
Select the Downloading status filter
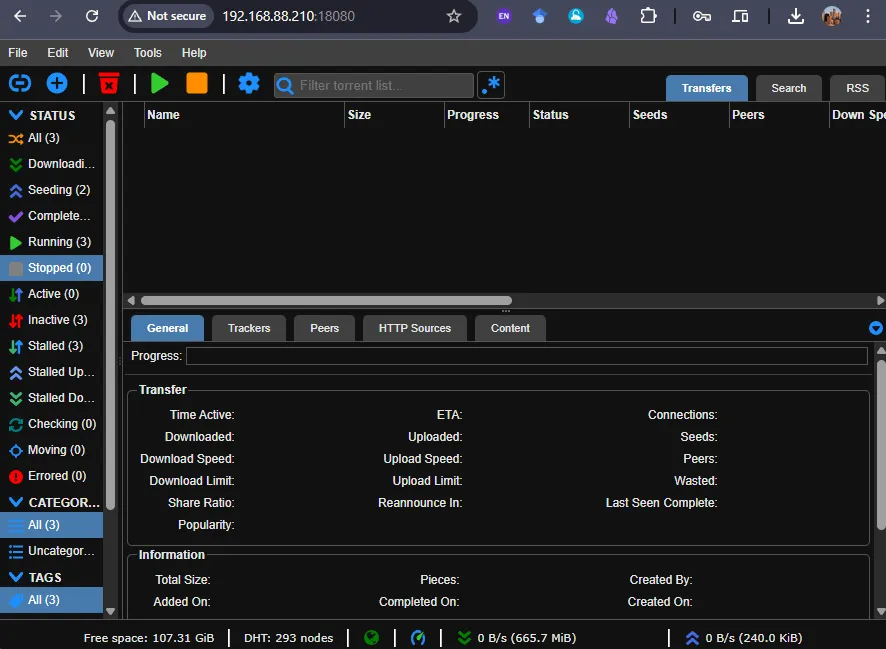(51, 164)
